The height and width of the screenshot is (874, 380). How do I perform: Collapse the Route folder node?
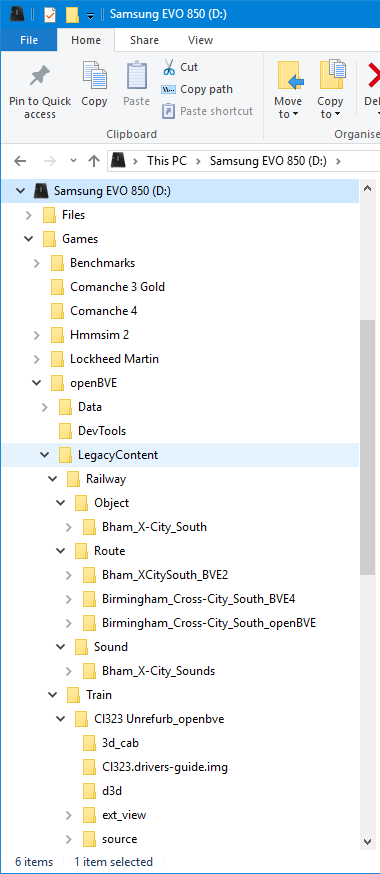click(61, 551)
